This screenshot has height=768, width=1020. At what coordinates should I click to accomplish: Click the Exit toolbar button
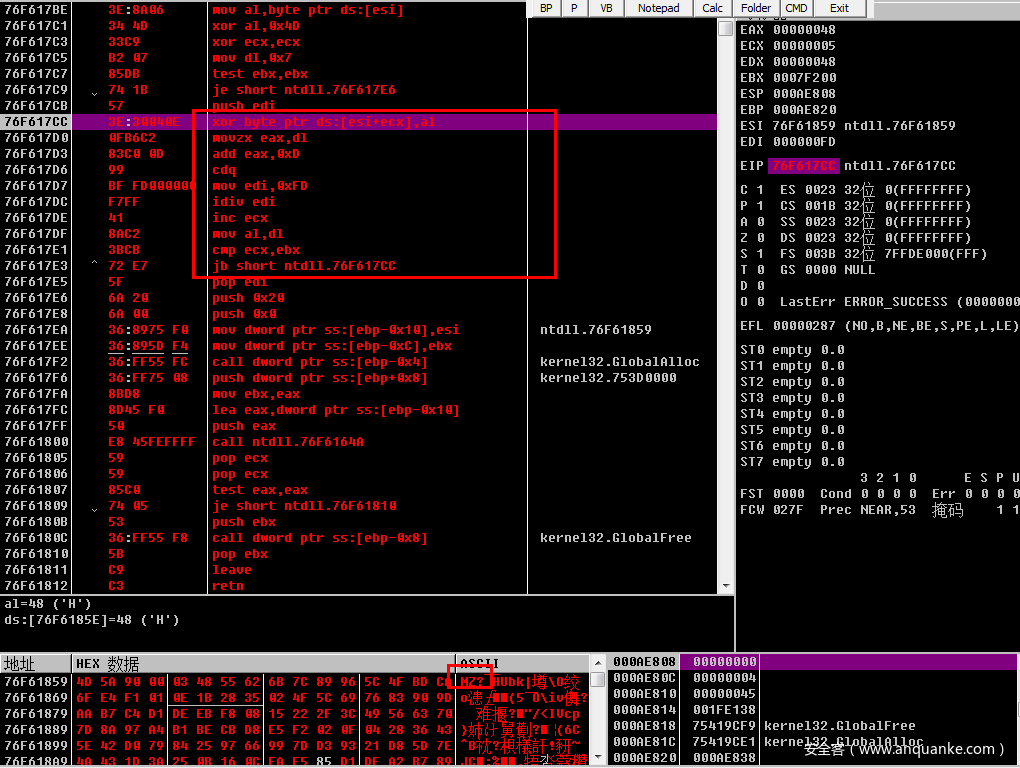(839, 8)
